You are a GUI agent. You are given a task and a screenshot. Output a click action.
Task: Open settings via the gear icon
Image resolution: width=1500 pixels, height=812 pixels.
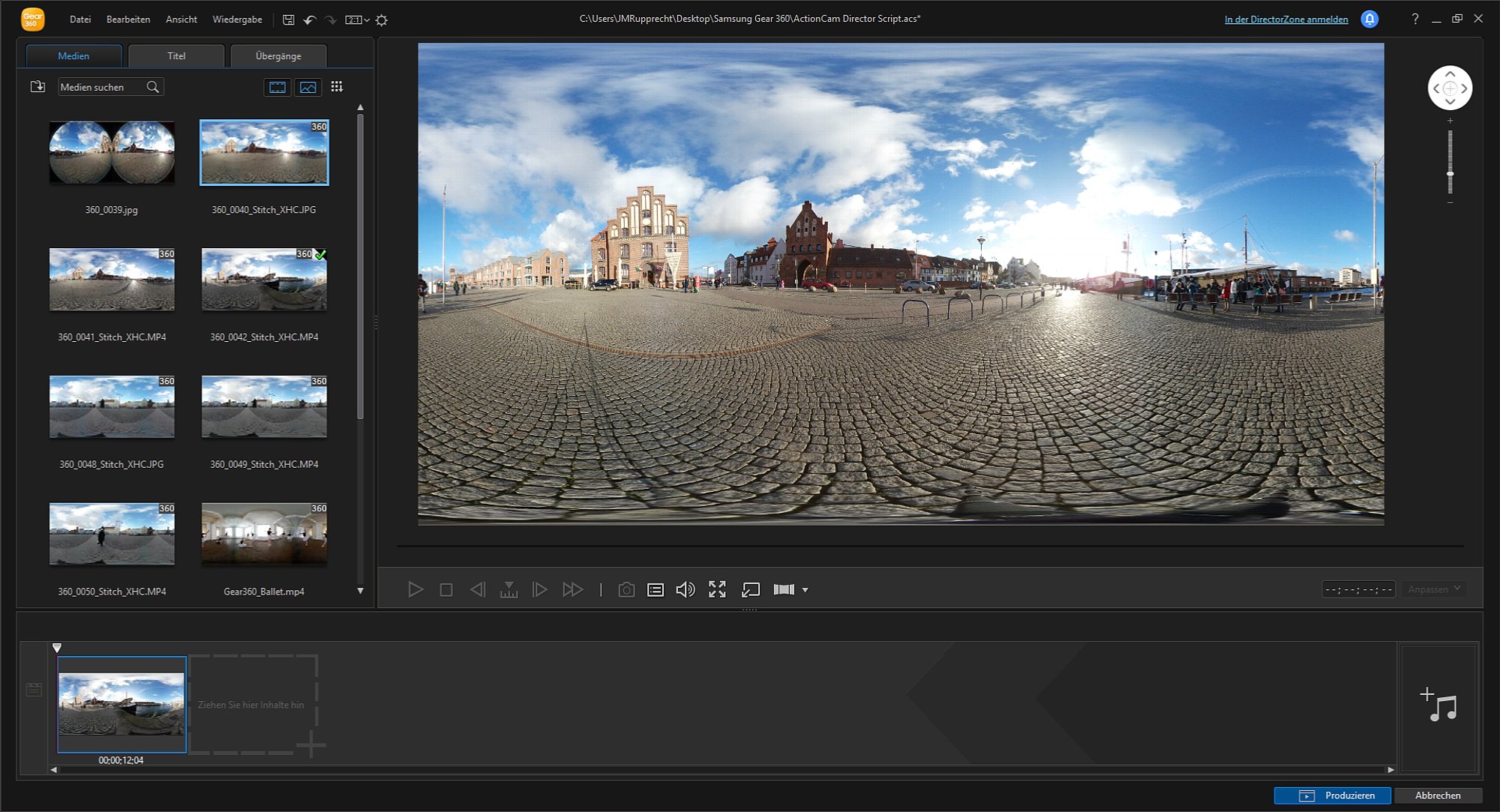382,20
